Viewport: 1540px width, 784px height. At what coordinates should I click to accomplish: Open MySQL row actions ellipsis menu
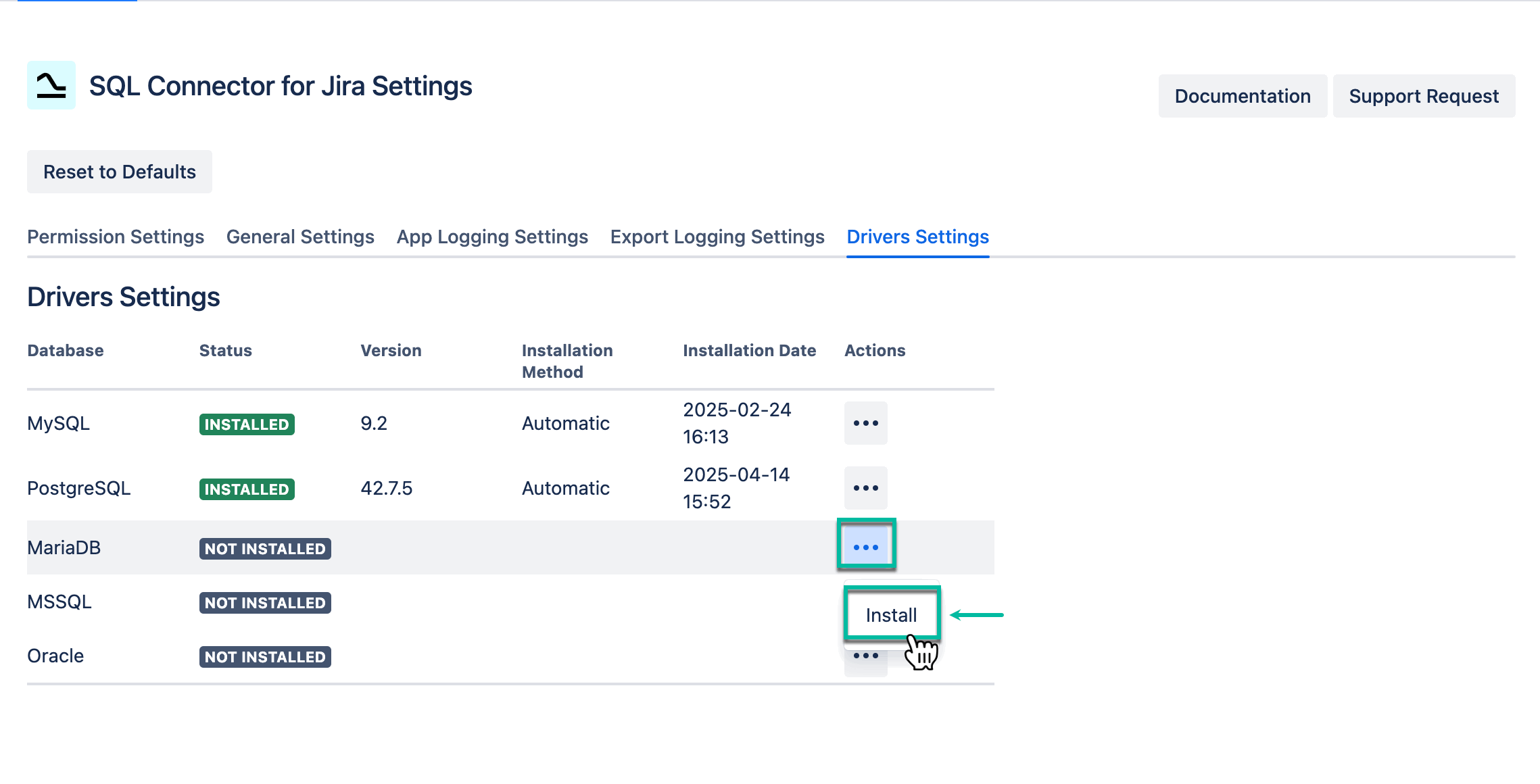pos(865,423)
